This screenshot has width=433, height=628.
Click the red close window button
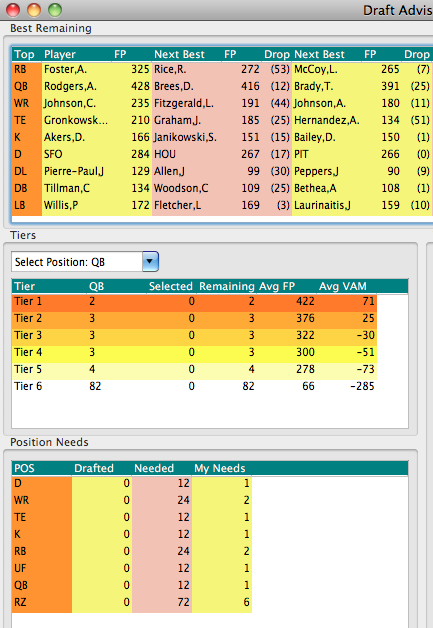pyautogui.click(x=13, y=10)
